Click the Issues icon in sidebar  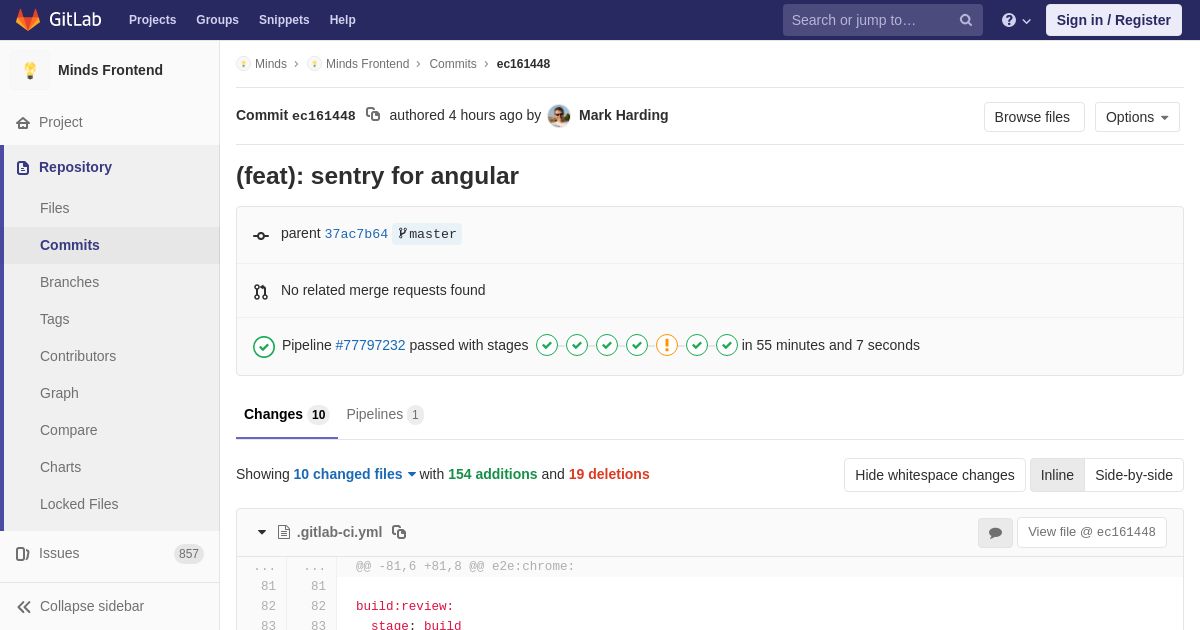point(23,554)
